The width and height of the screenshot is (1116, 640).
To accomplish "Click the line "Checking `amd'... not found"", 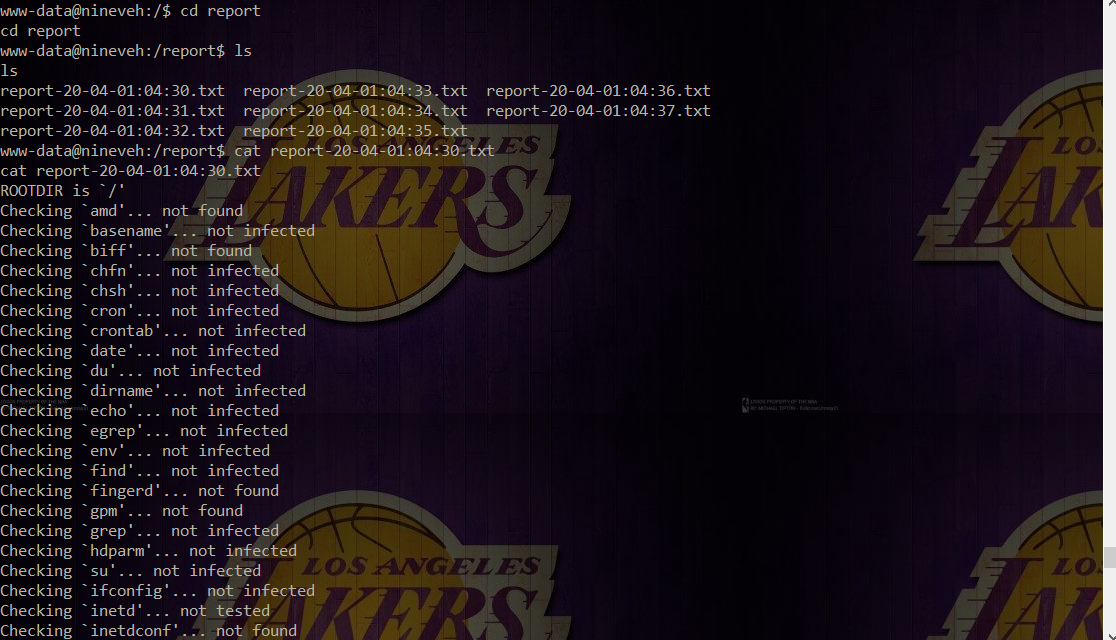I will tap(122, 211).
